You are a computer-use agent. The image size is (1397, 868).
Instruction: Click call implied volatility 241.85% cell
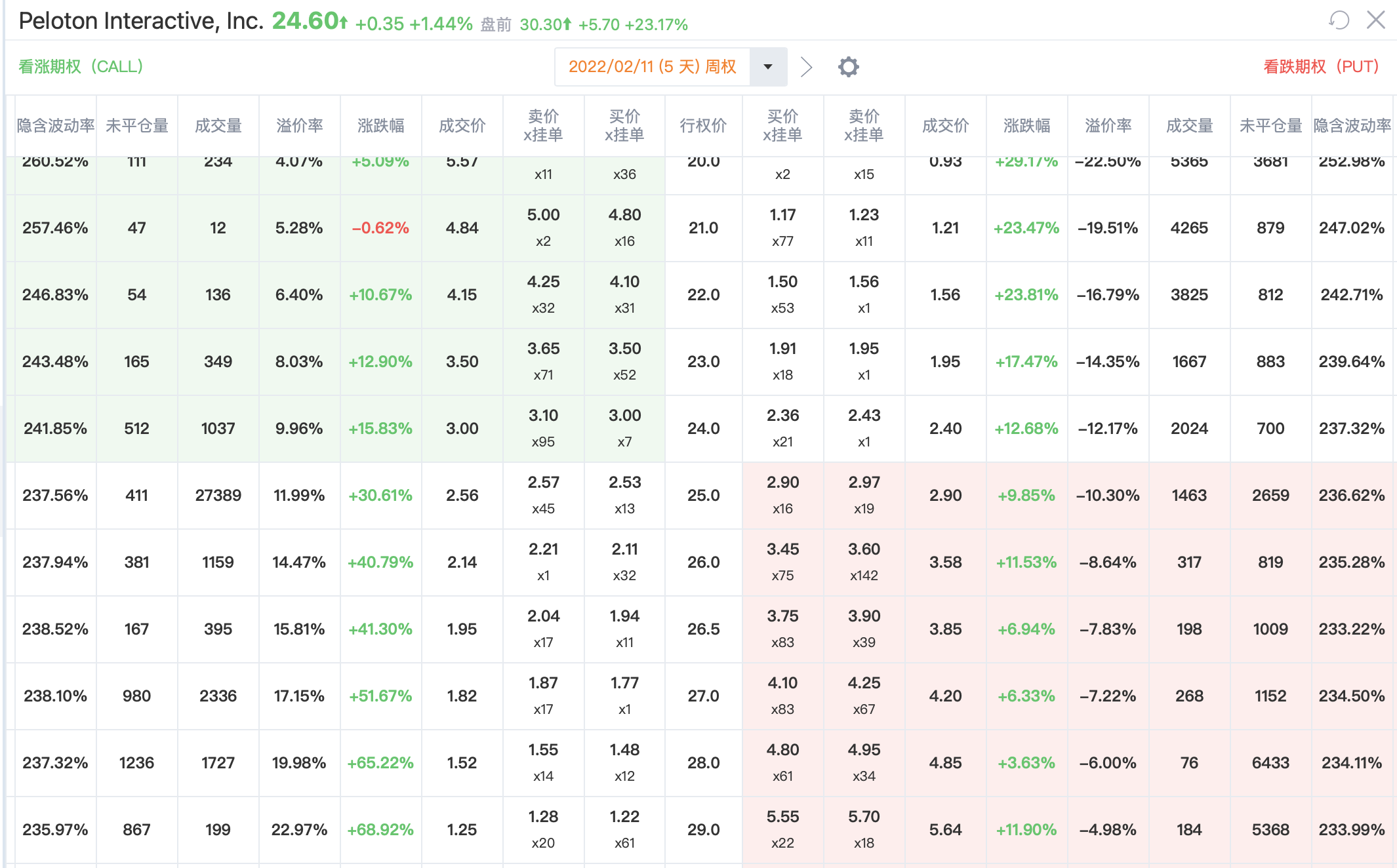55,428
